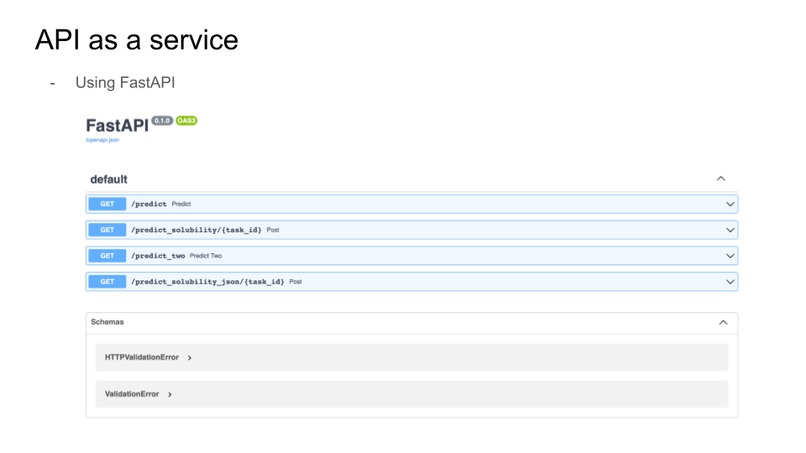This screenshot has height=453, width=806.
Task: Click the Predict summary label
Action: pos(181,204)
